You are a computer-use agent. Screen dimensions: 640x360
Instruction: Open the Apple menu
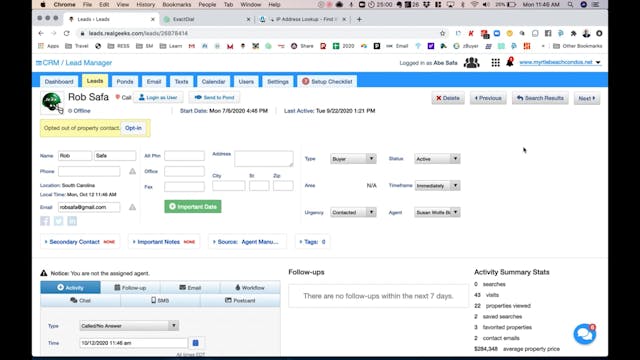pos(43,4)
